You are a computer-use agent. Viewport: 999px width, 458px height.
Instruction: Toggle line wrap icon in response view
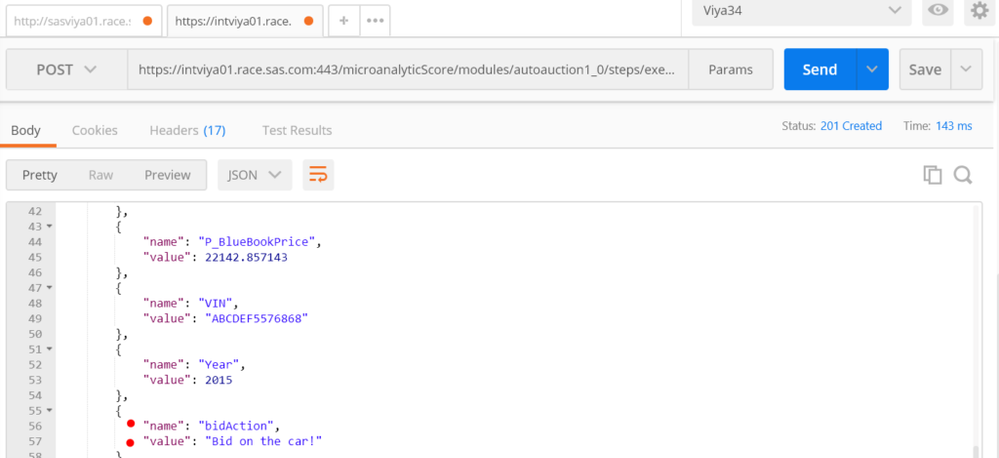(318, 175)
